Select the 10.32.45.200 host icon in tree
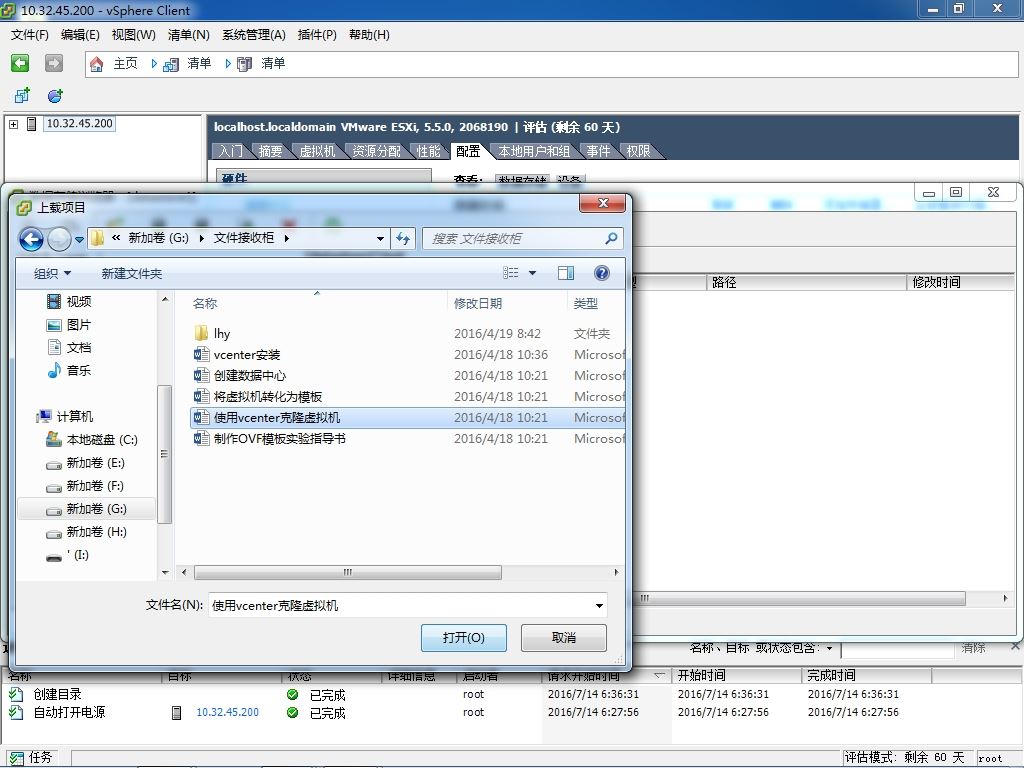 pos(31,123)
